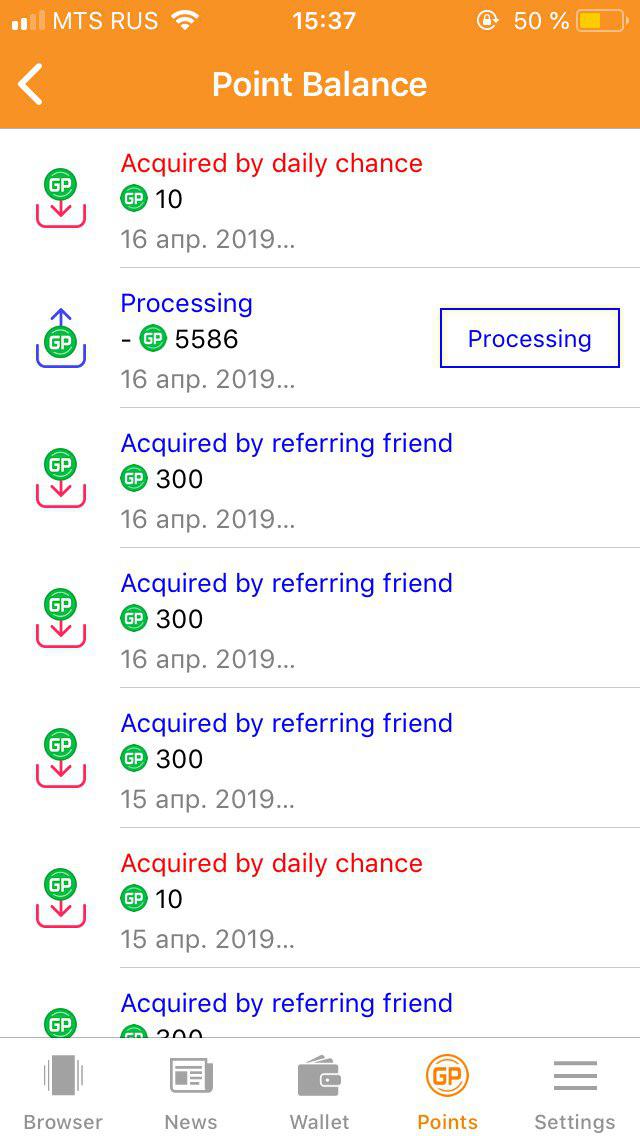640x1136 pixels.
Task: Tap the green GP coin next to 5586
Action: pyautogui.click(x=153, y=338)
